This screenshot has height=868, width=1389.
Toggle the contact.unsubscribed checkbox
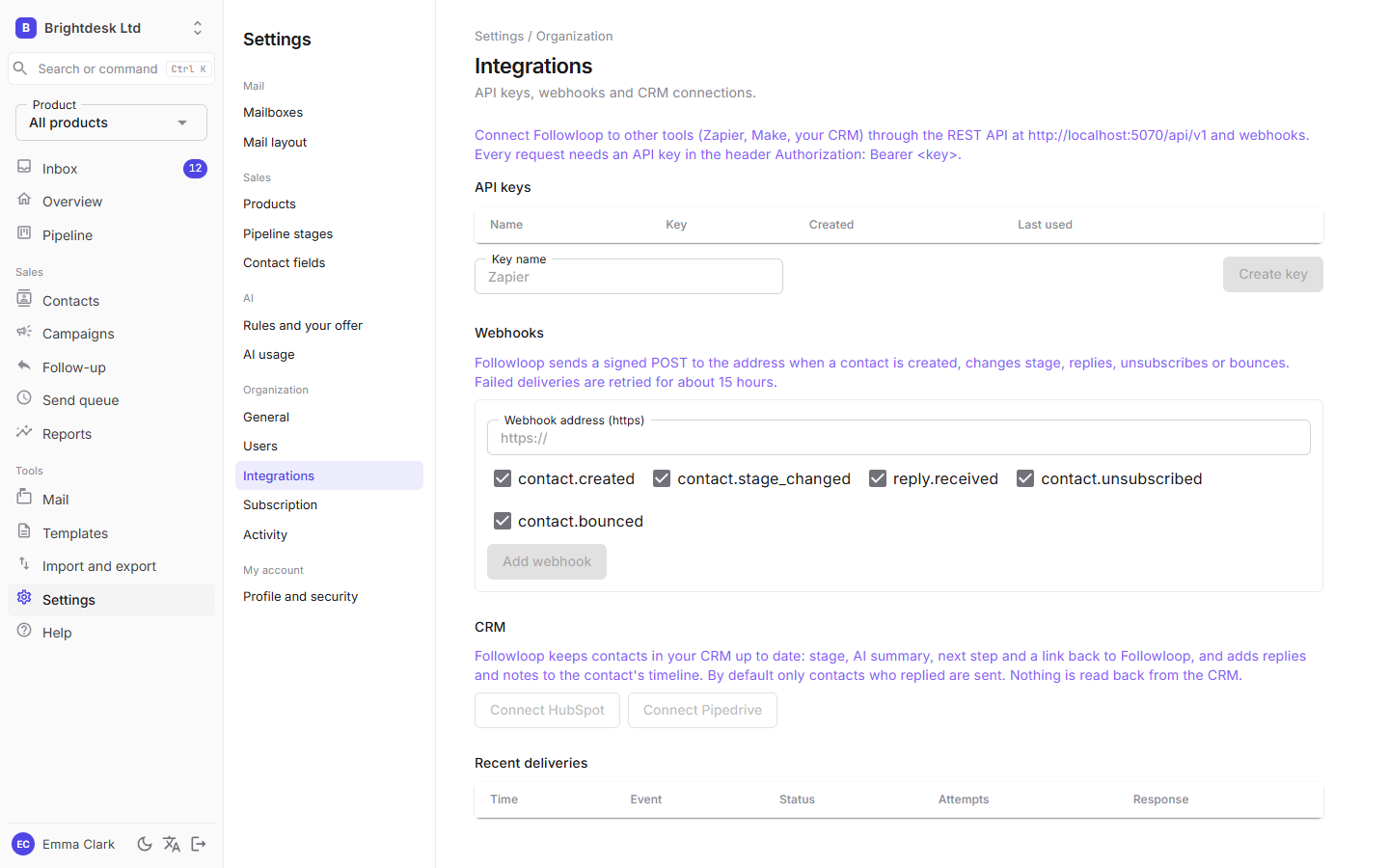pyautogui.click(x=1025, y=478)
